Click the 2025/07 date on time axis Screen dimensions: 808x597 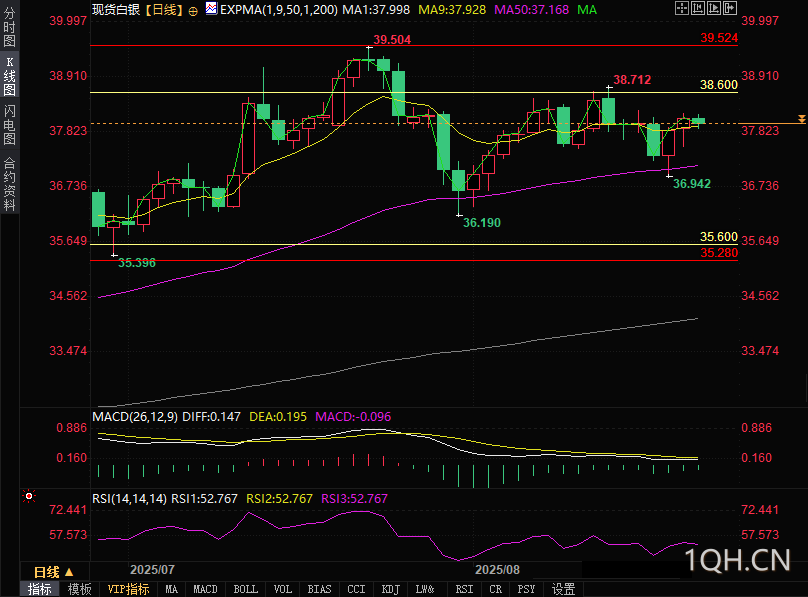(x=152, y=570)
